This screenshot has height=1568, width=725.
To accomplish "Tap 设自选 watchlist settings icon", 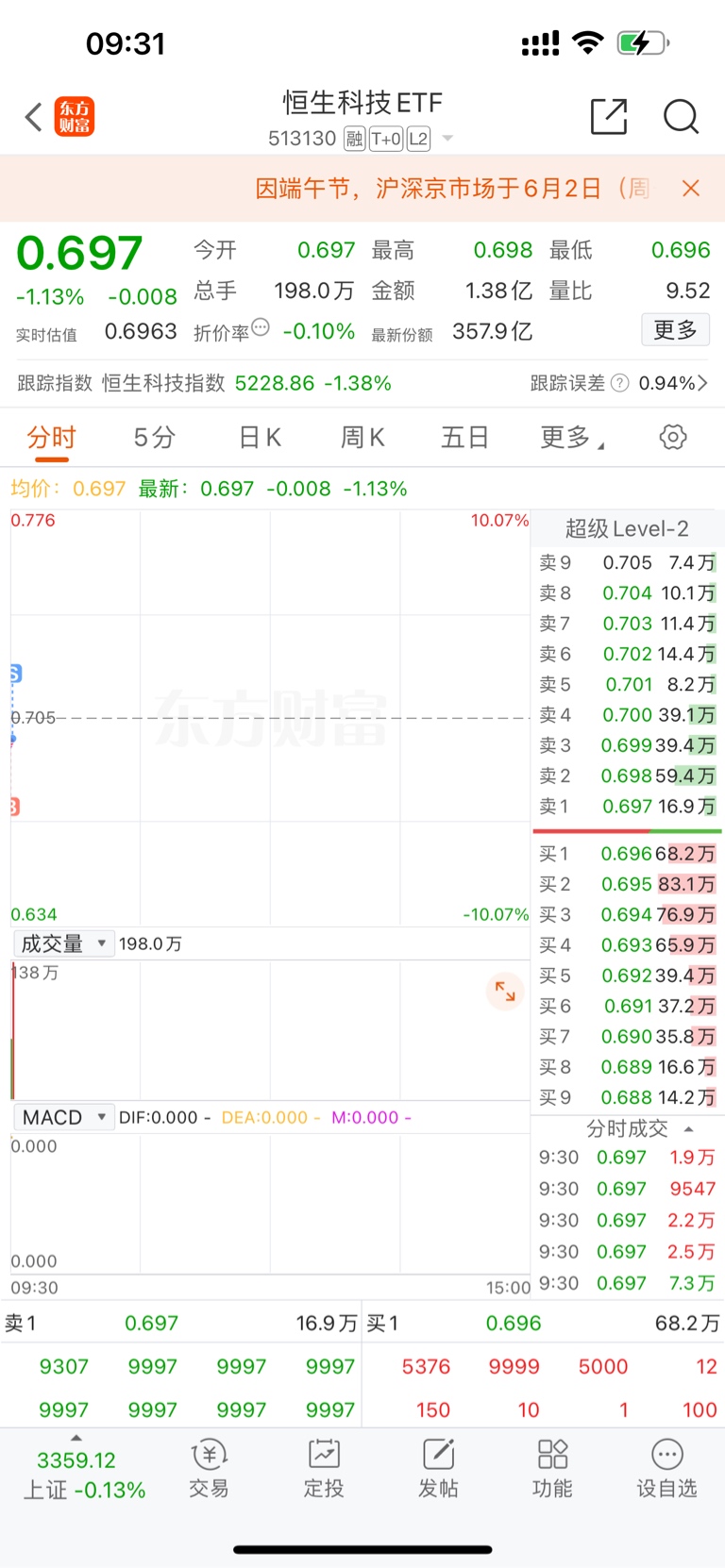I will click(666, 1469).
